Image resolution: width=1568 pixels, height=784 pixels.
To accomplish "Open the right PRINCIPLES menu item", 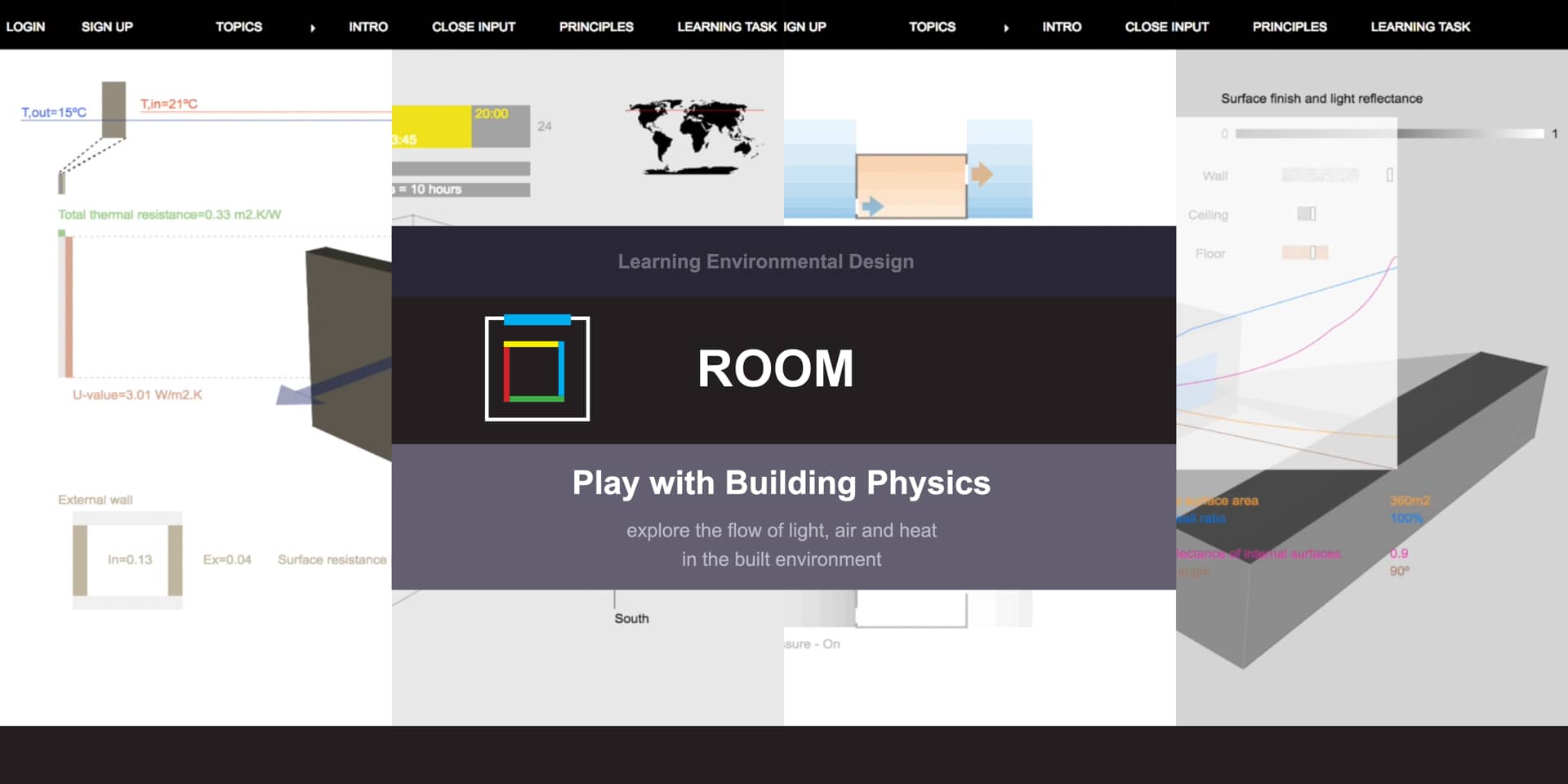I will [x=1290, y=27].
